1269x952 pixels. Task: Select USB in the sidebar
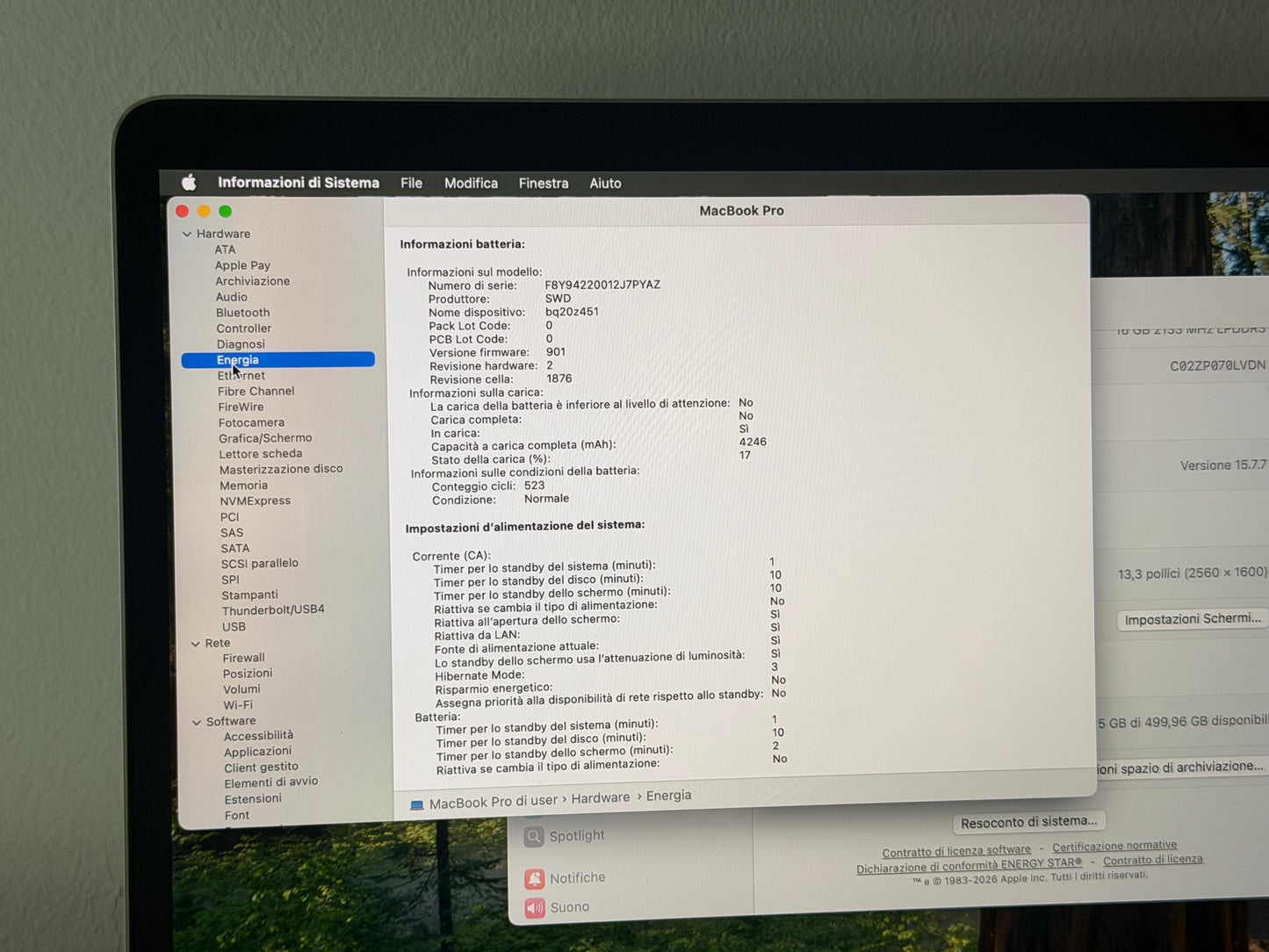(x=234, y=626)
